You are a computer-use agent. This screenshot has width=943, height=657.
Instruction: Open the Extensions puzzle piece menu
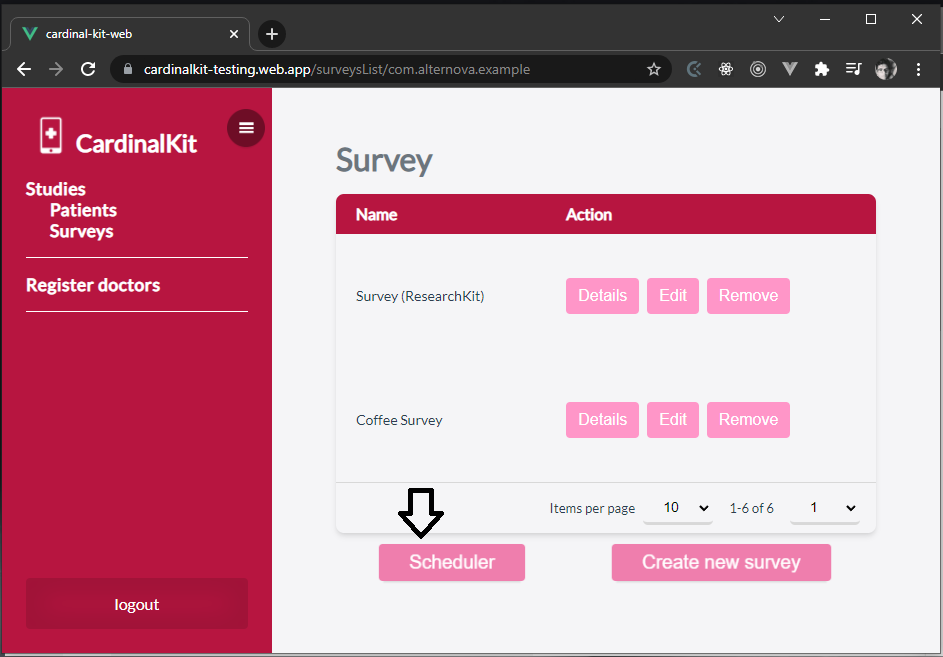pyautogui.click(x=821, y=70)
